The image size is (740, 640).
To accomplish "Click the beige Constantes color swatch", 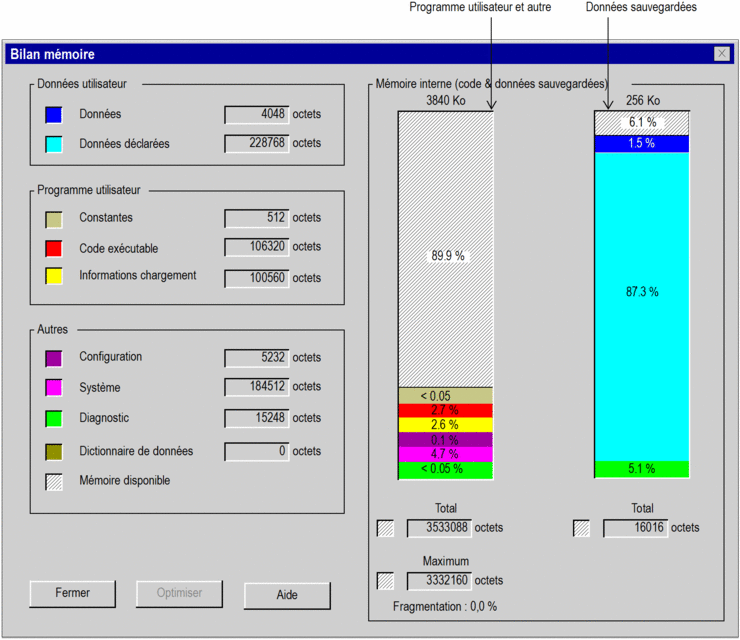I will (x=54, y=219).
